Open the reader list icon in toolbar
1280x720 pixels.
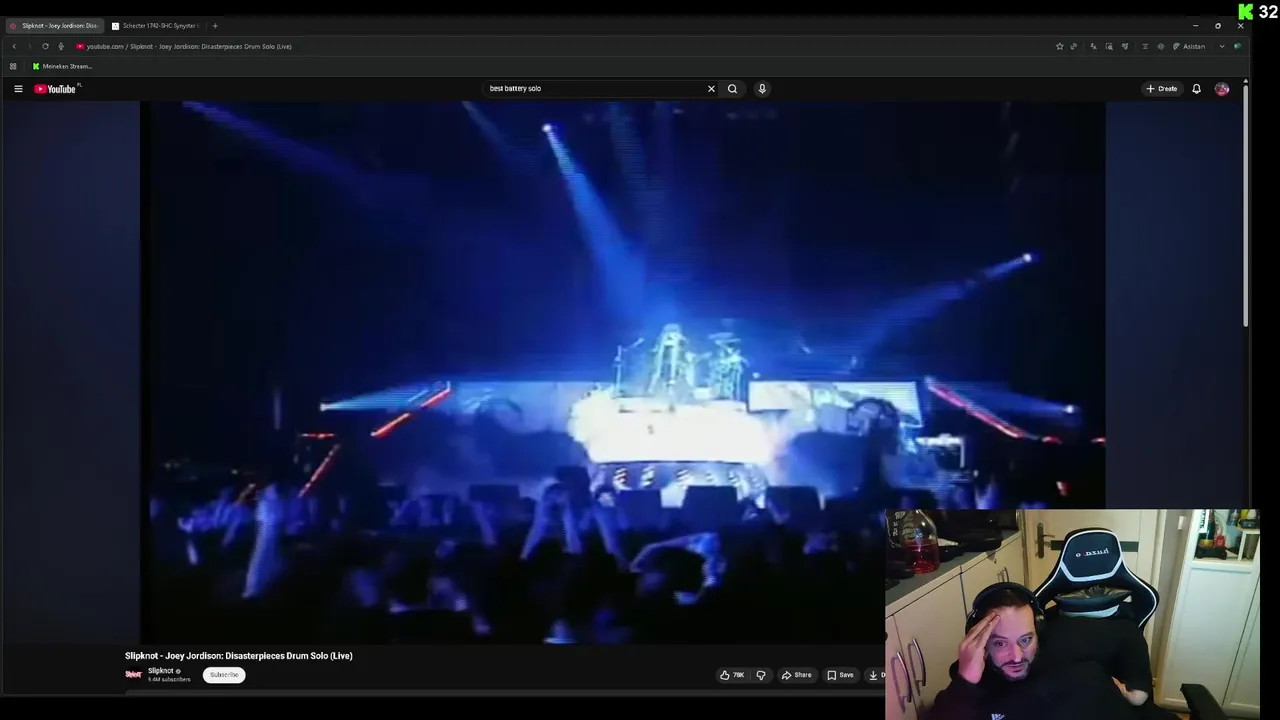pyautogui.click(x=1145, y=46)
